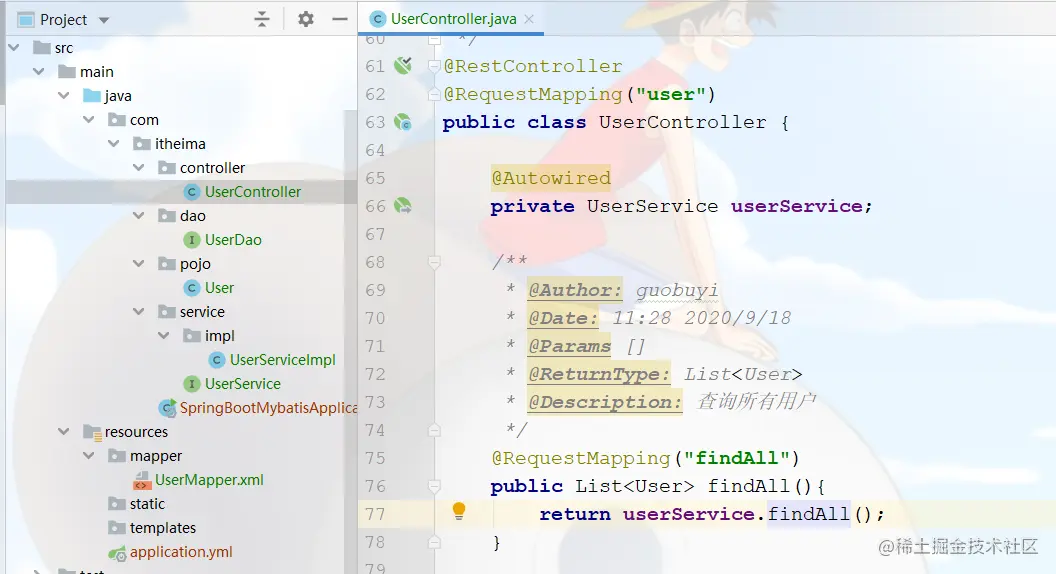Switch to UserController.java tab
This screenshot has width=1056, height=574.
453,19
